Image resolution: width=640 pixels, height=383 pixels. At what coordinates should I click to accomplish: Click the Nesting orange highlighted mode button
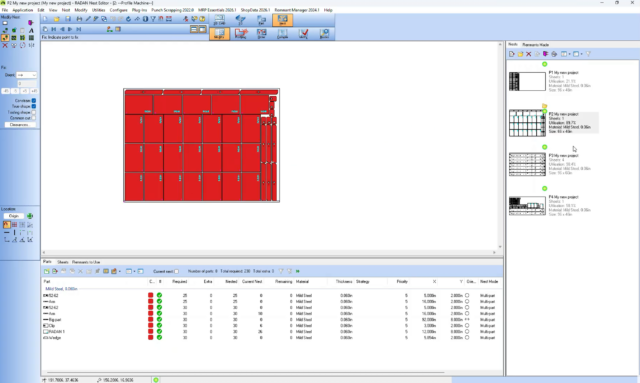(x=219, y=34)
